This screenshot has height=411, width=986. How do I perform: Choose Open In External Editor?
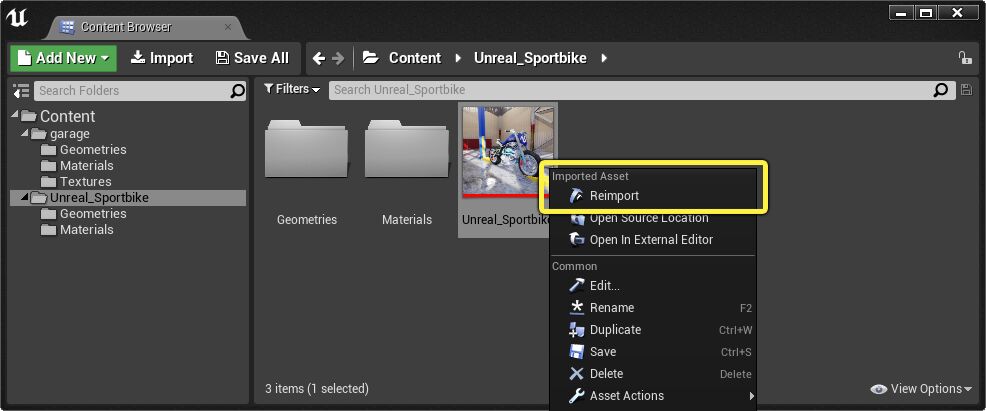click(x=653, y=239)
